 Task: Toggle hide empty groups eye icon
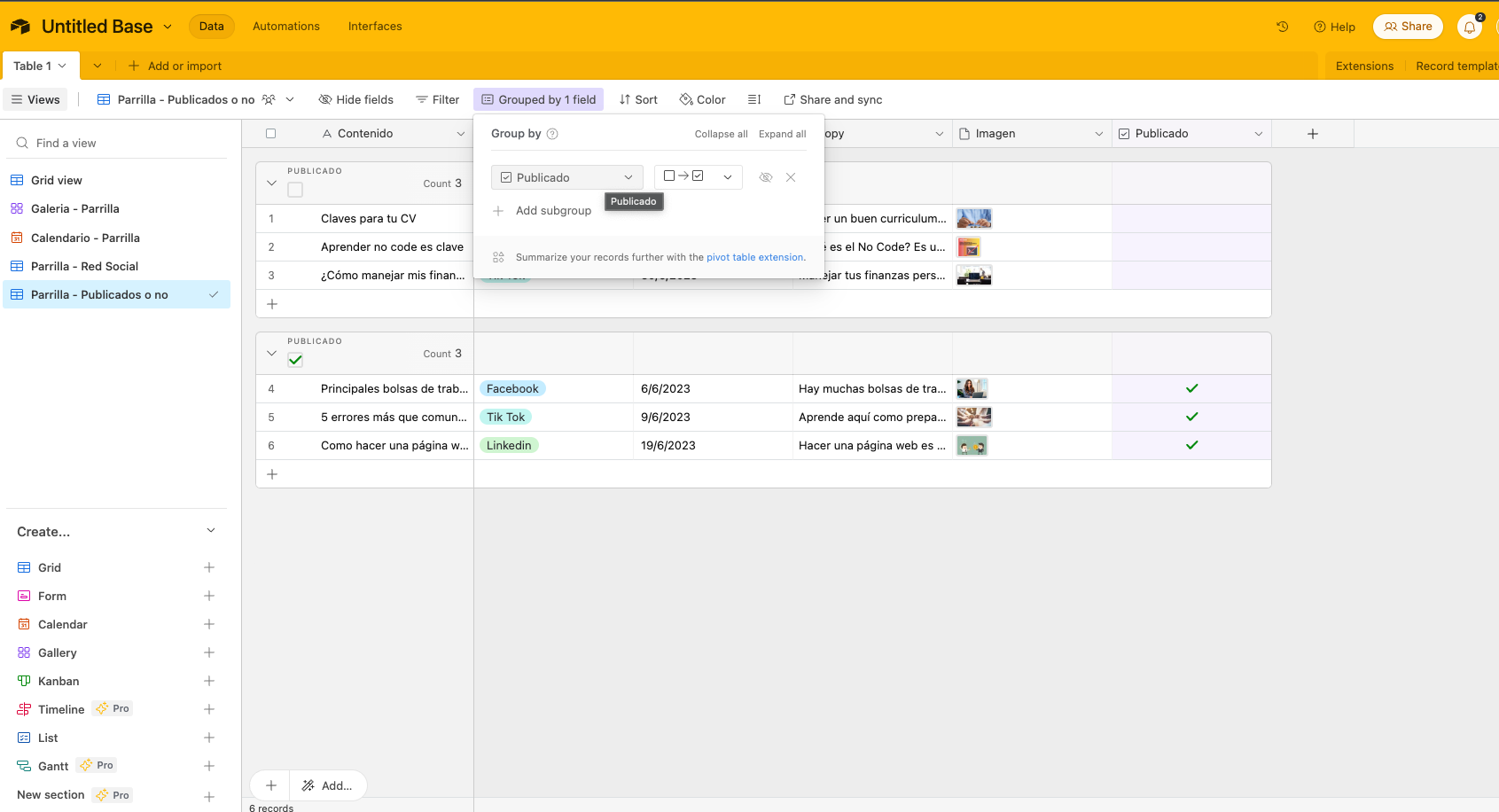[766, 177]
